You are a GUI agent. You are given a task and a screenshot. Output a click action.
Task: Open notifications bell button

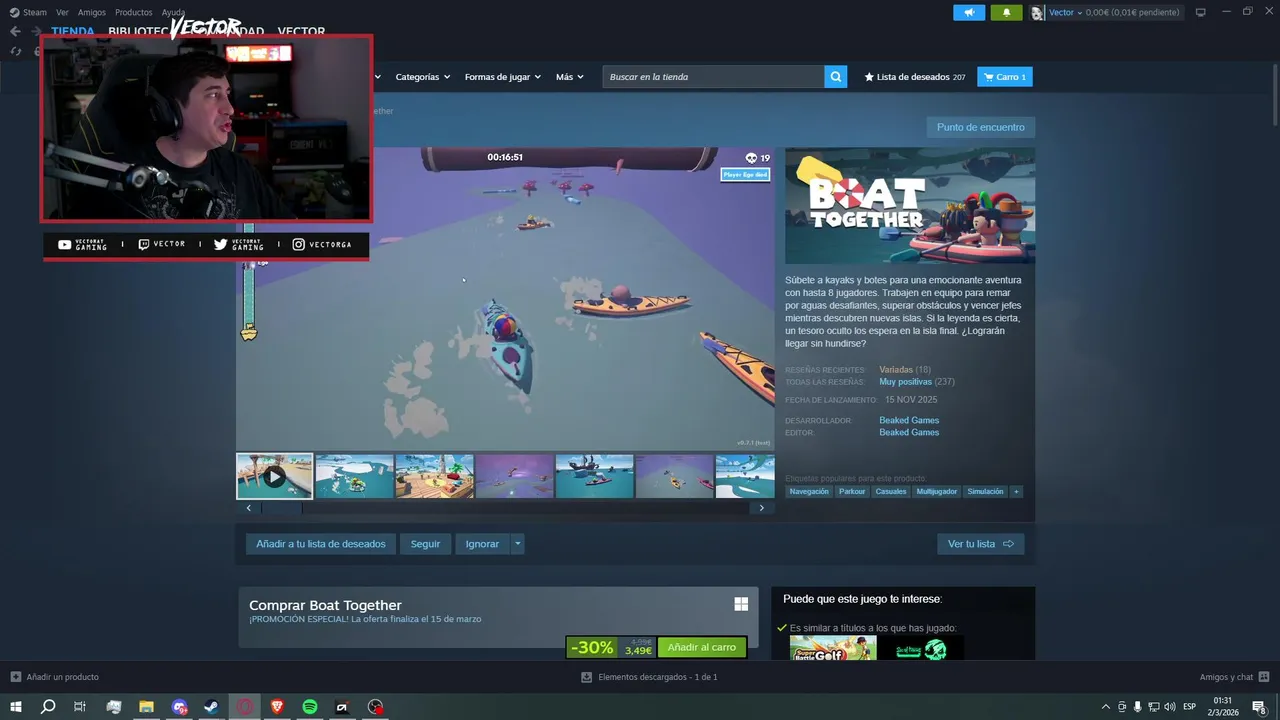click(1006, 12)
